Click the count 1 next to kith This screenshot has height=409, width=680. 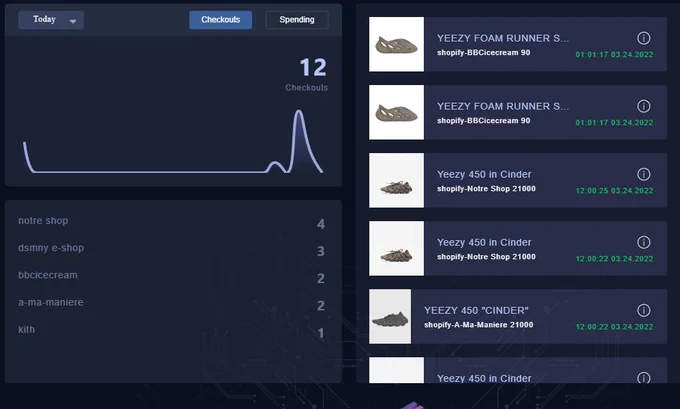(x=321, y=333)
